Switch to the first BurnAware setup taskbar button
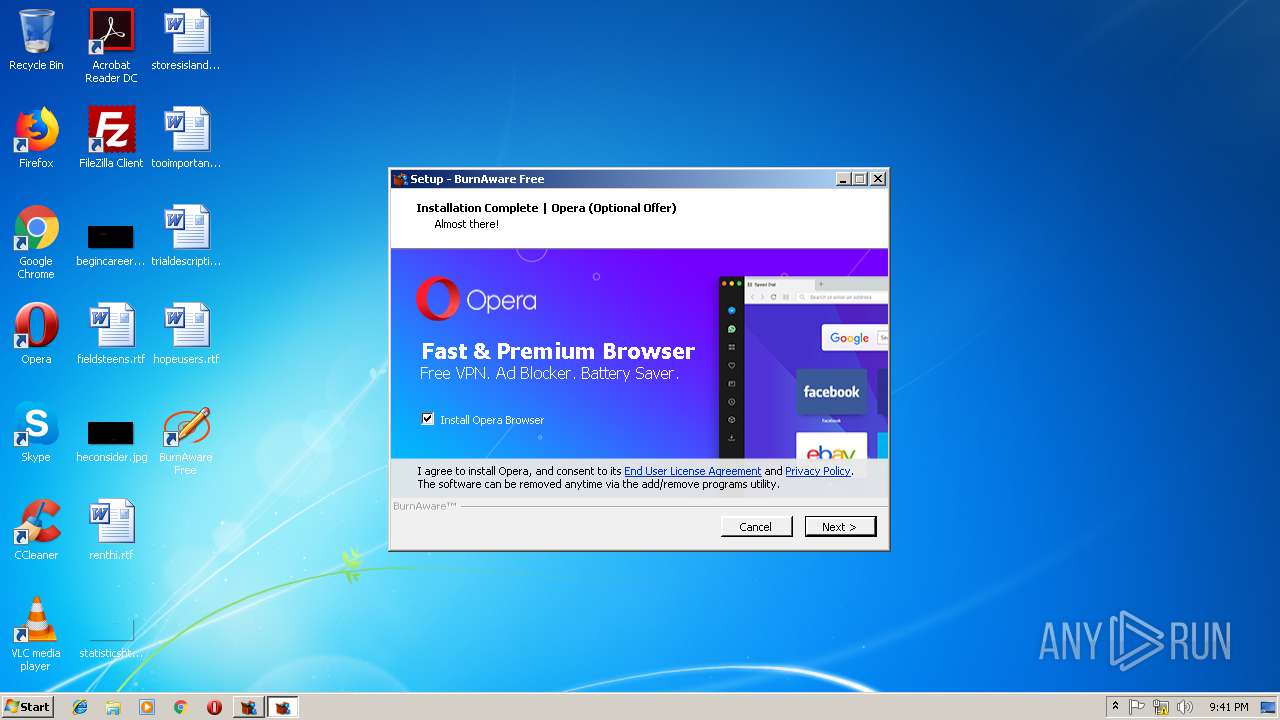The width and height of the screenshot is (1280, 720). 249,707
